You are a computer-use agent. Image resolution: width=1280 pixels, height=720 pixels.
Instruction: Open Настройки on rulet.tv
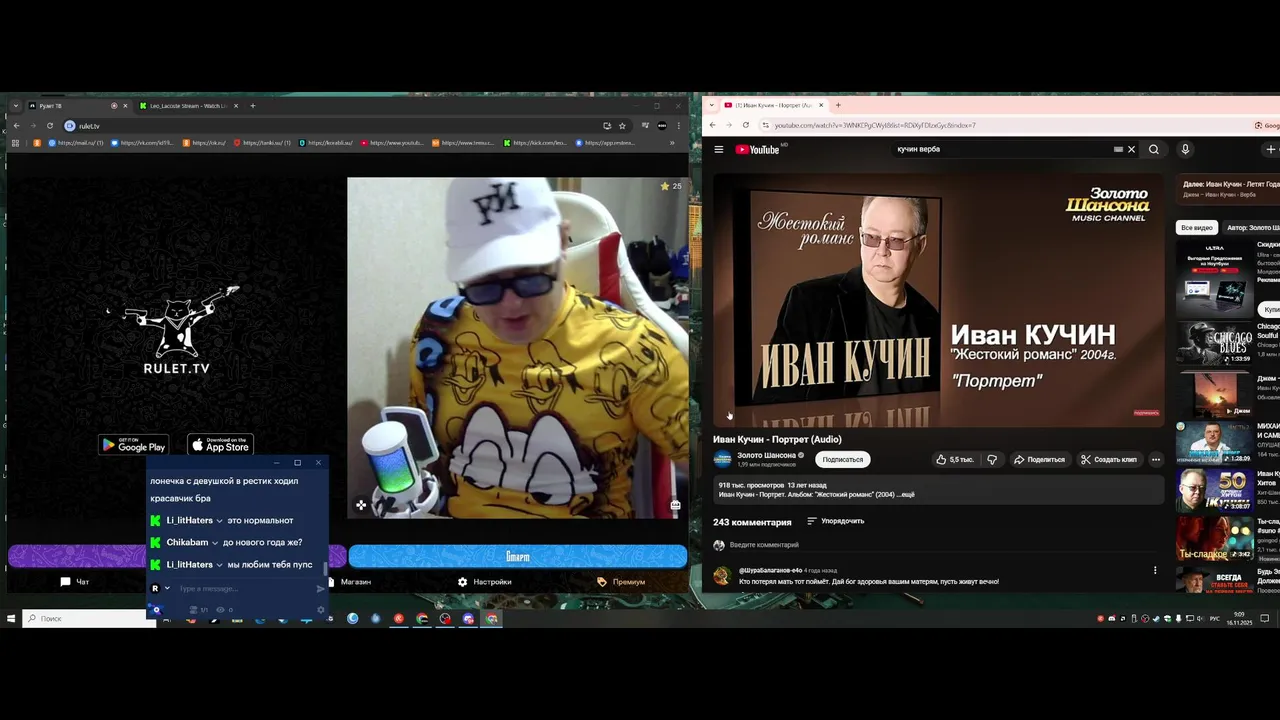(x=485, y=581)
